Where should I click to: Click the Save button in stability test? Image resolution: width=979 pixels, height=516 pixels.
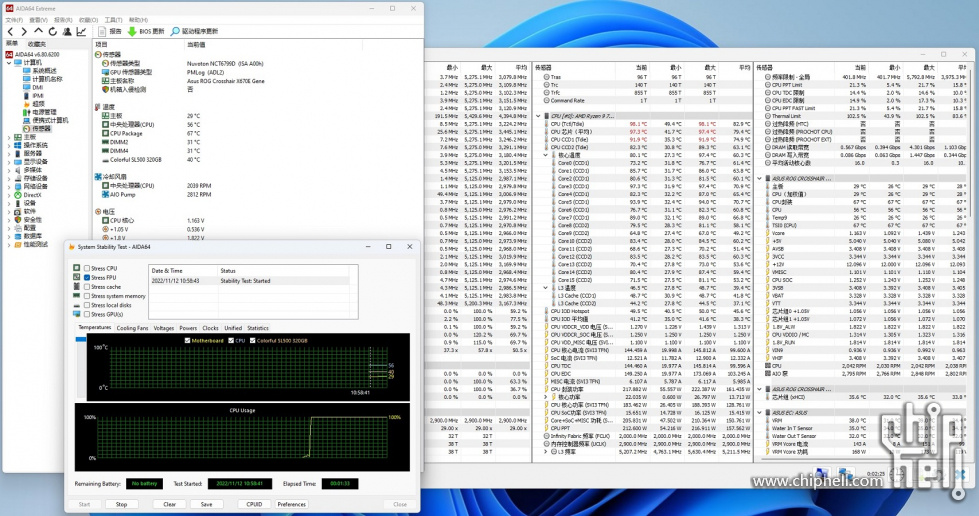[x=206, y=504]
